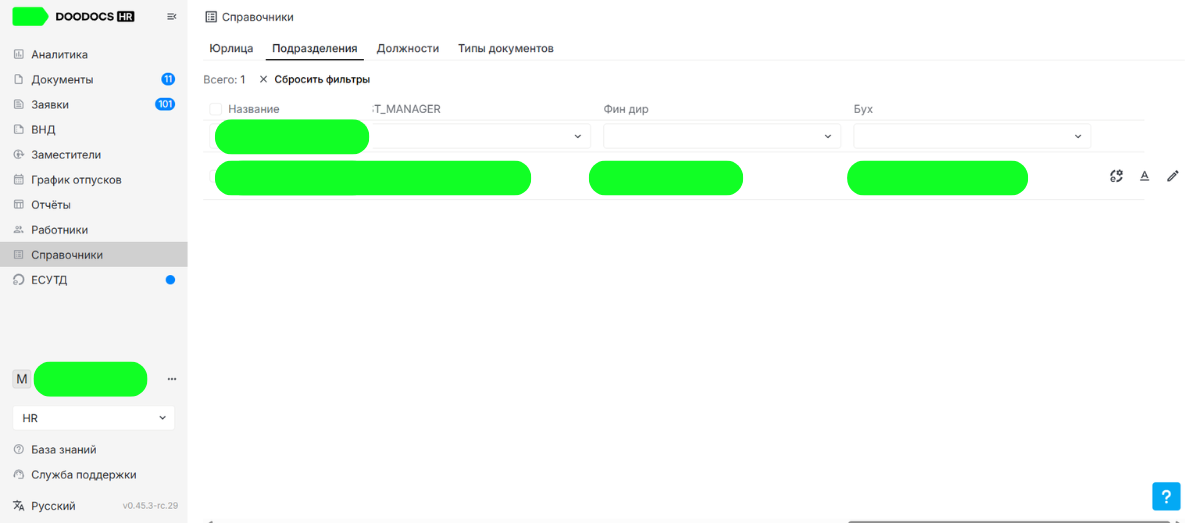Open the e-signature settings icon in the row

pyautogui.click(x=1117, y=176)
